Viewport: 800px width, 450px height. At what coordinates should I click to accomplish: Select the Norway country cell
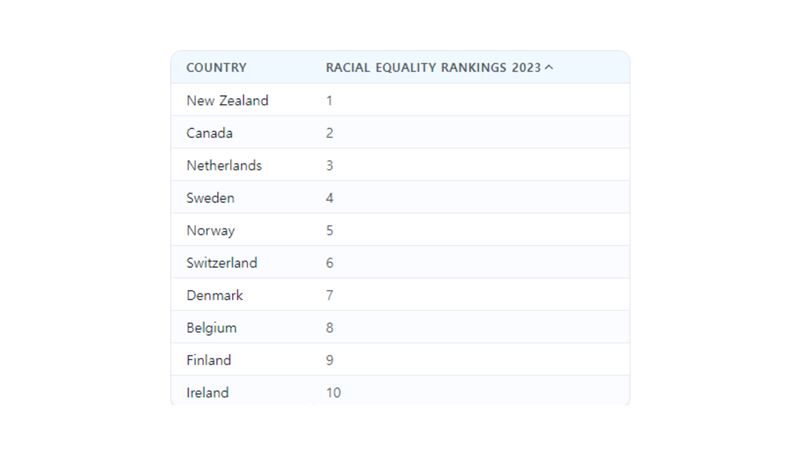point(210,231)
